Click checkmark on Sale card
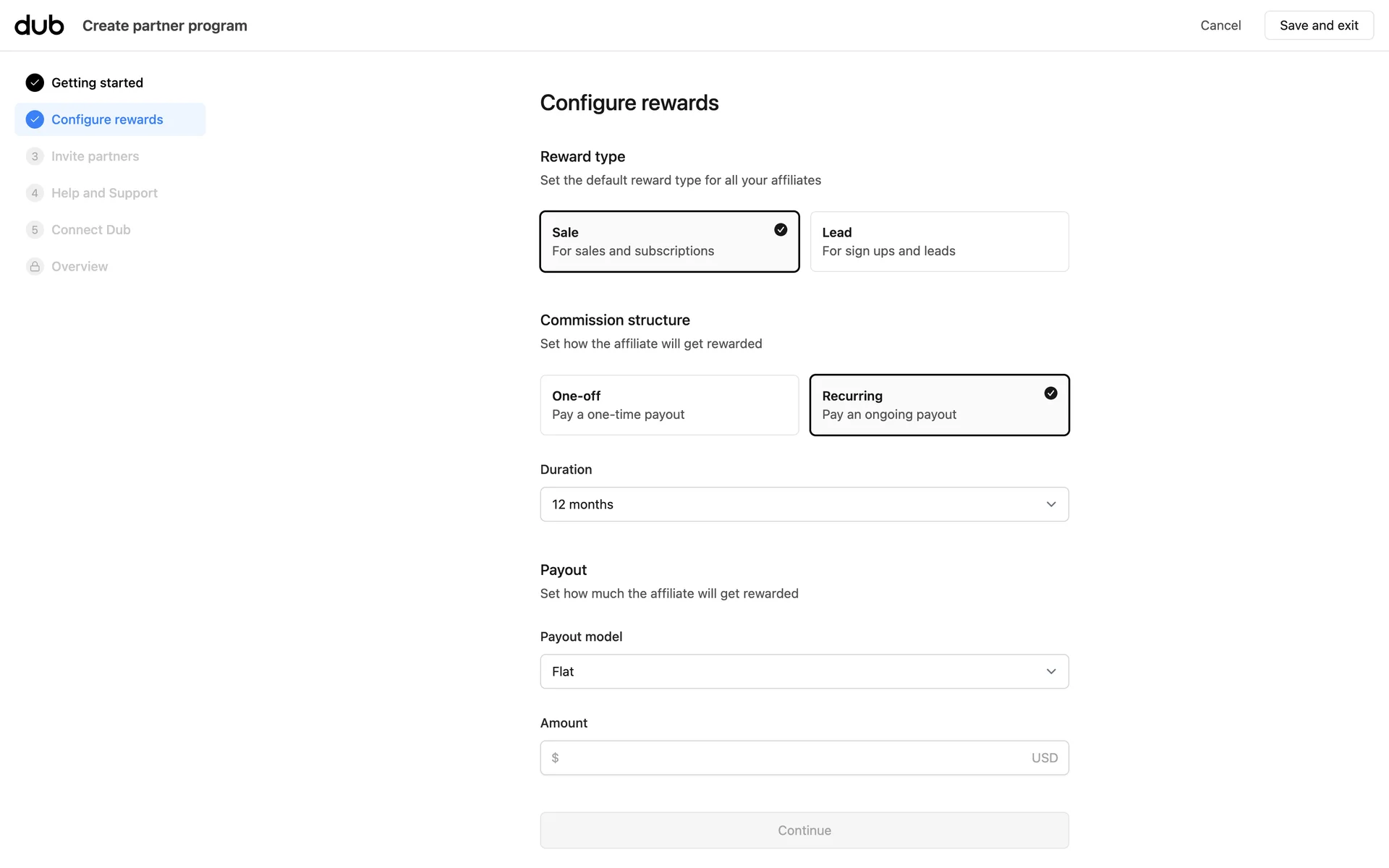Viewport: 1389px width, 868px height. [781, 229]
